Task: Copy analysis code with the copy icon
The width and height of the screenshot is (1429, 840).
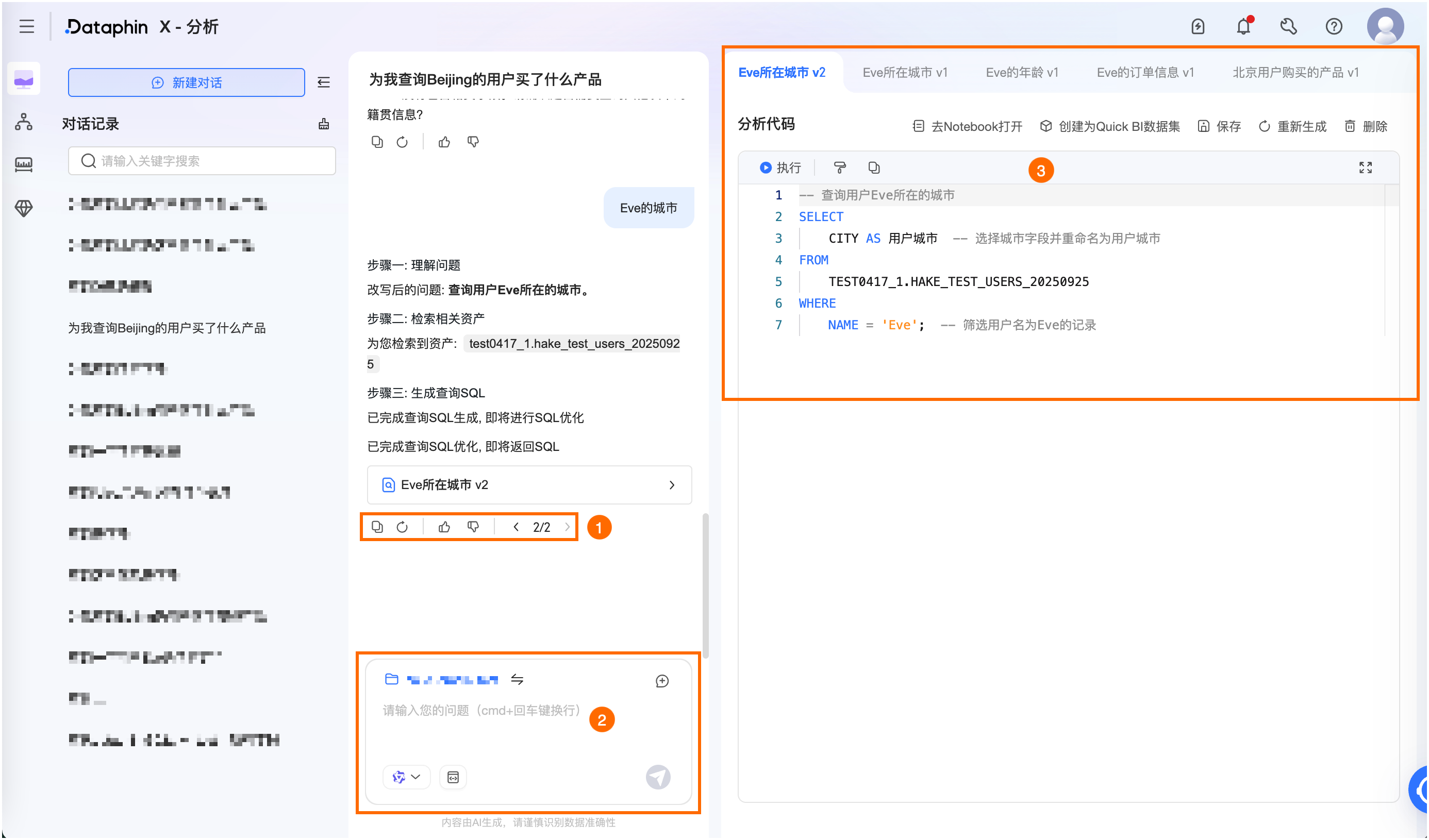Action: [x=874, y=168]
